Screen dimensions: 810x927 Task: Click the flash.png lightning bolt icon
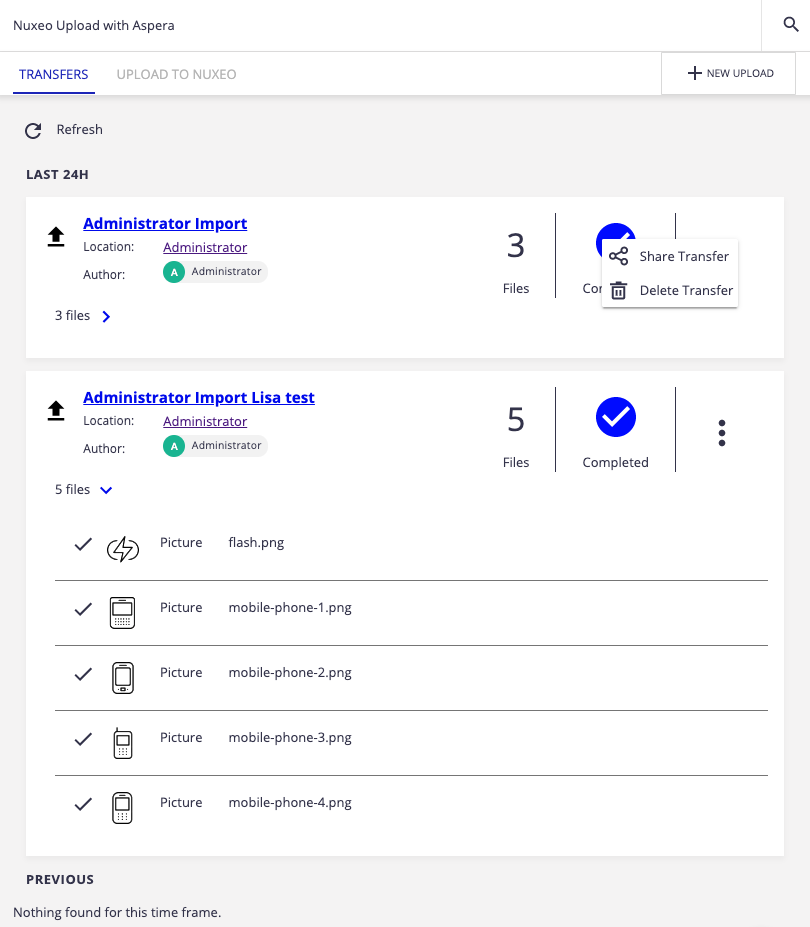click(x=123, y=548)
